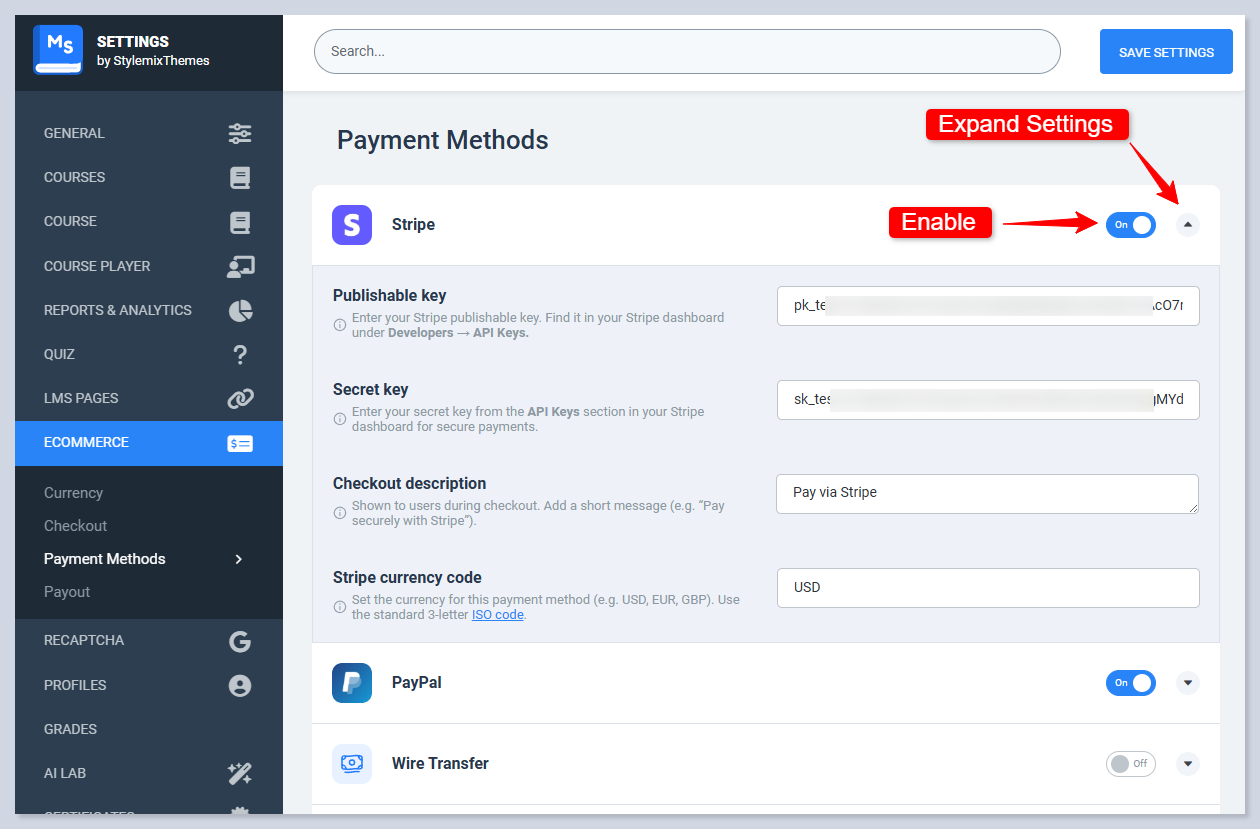Click the Quiz question mark icon
The width and height of the screenshot is (1260, 829).
[240, 354]
